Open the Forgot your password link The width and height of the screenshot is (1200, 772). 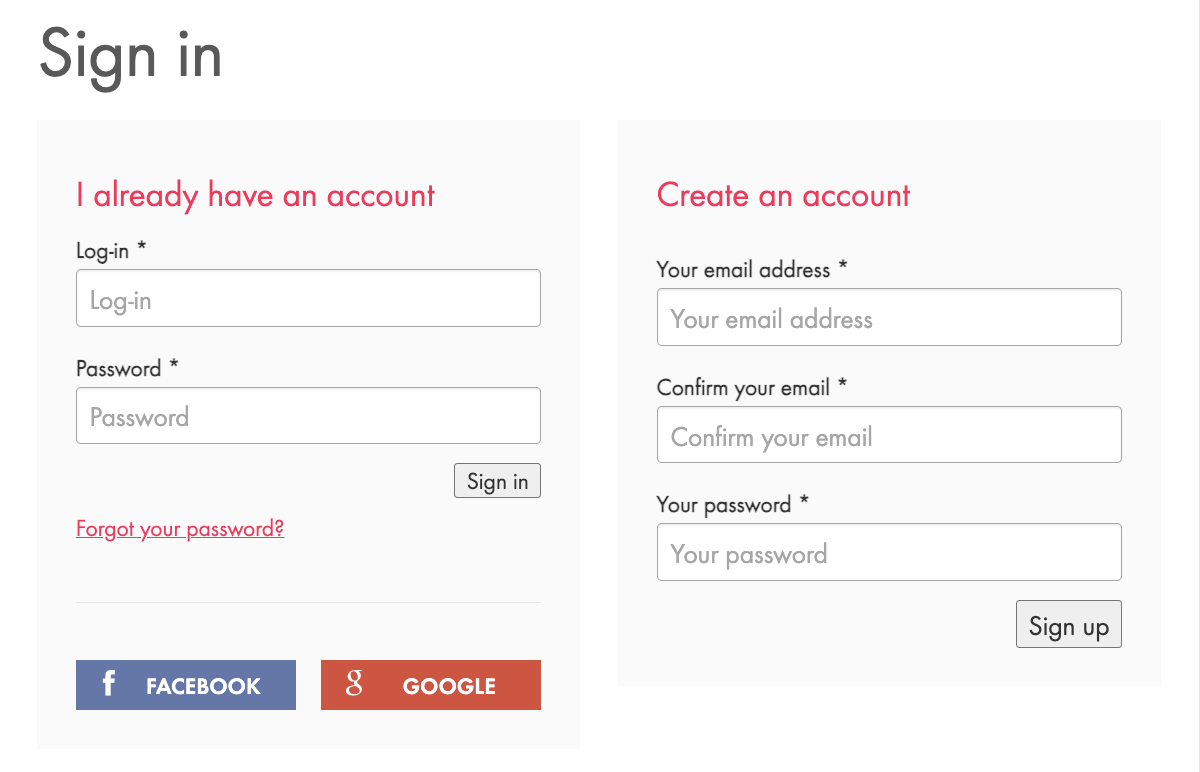180,528
